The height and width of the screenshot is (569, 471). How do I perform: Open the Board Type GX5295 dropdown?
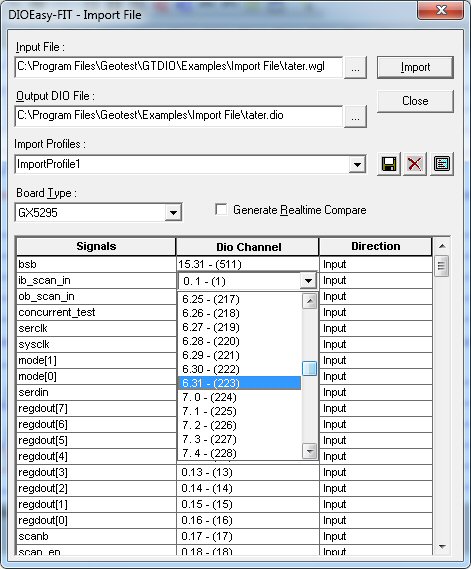coord(173,212)
